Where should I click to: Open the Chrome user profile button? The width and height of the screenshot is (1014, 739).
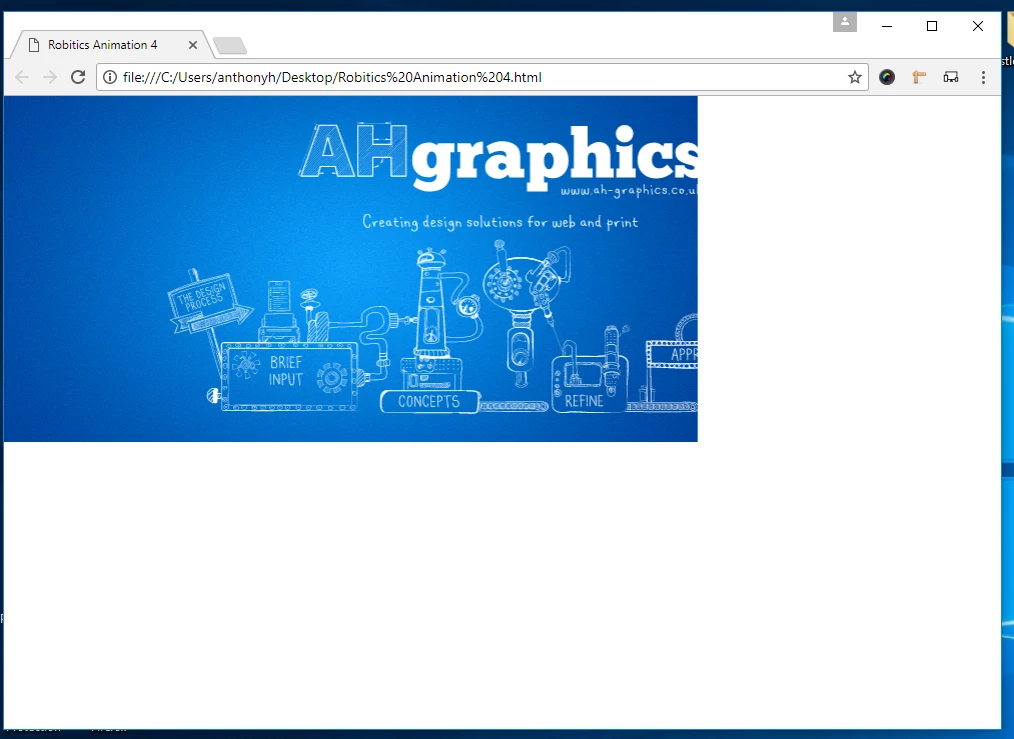(x=845, y=22)
